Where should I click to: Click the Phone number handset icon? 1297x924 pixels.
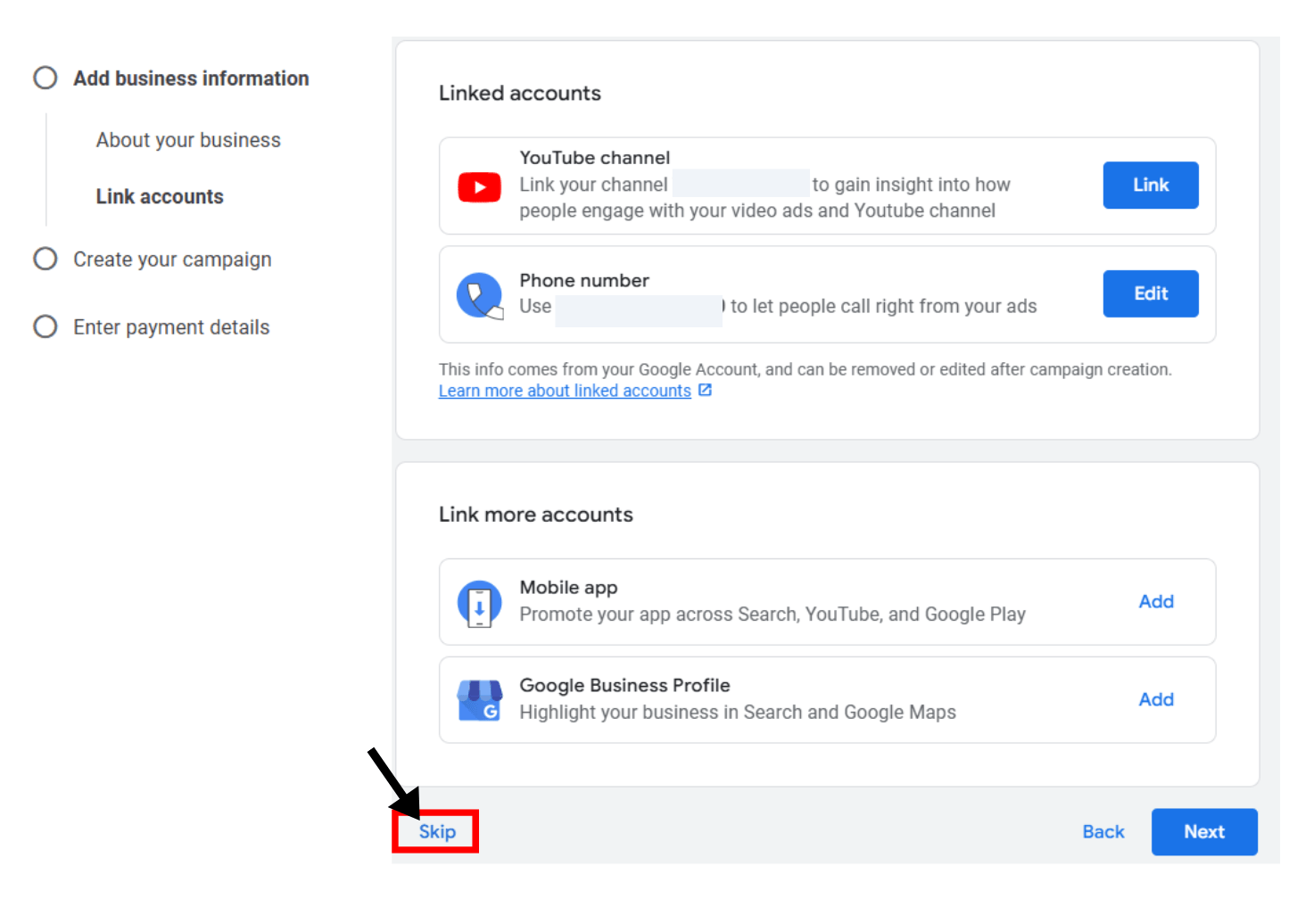pos(479,294)
